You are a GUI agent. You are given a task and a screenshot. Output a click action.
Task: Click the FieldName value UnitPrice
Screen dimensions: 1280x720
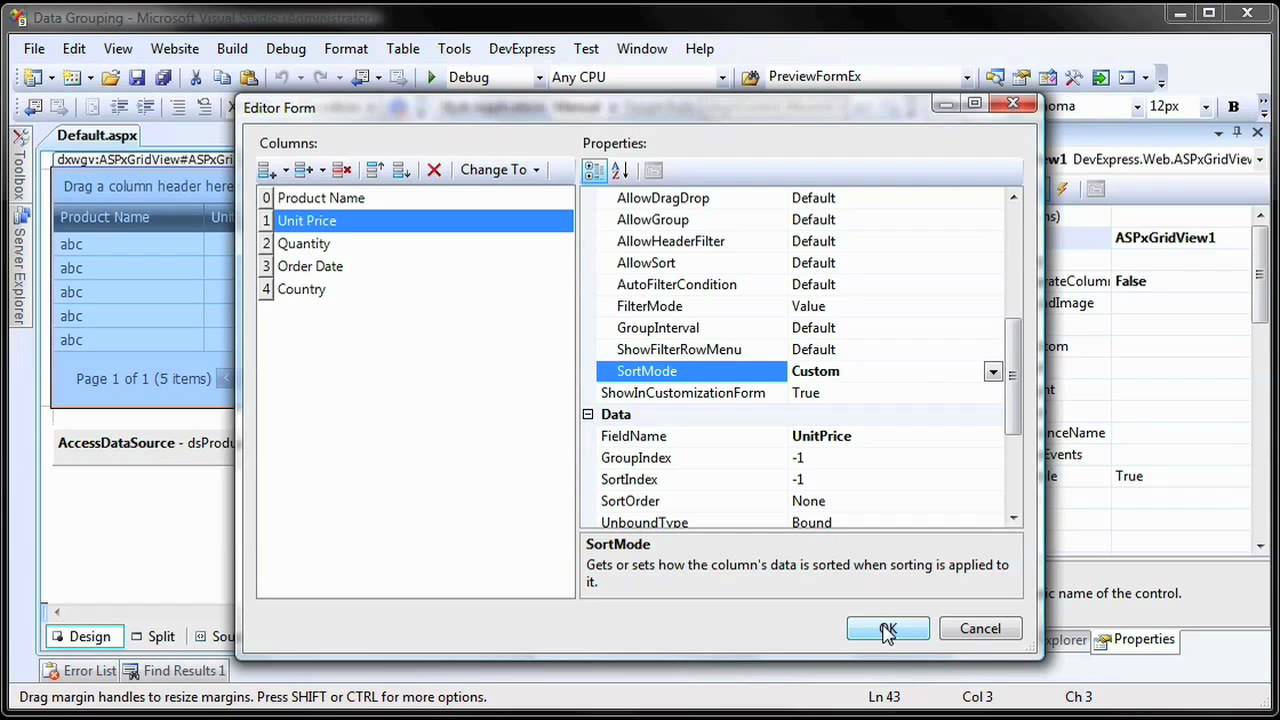(822, 437)
